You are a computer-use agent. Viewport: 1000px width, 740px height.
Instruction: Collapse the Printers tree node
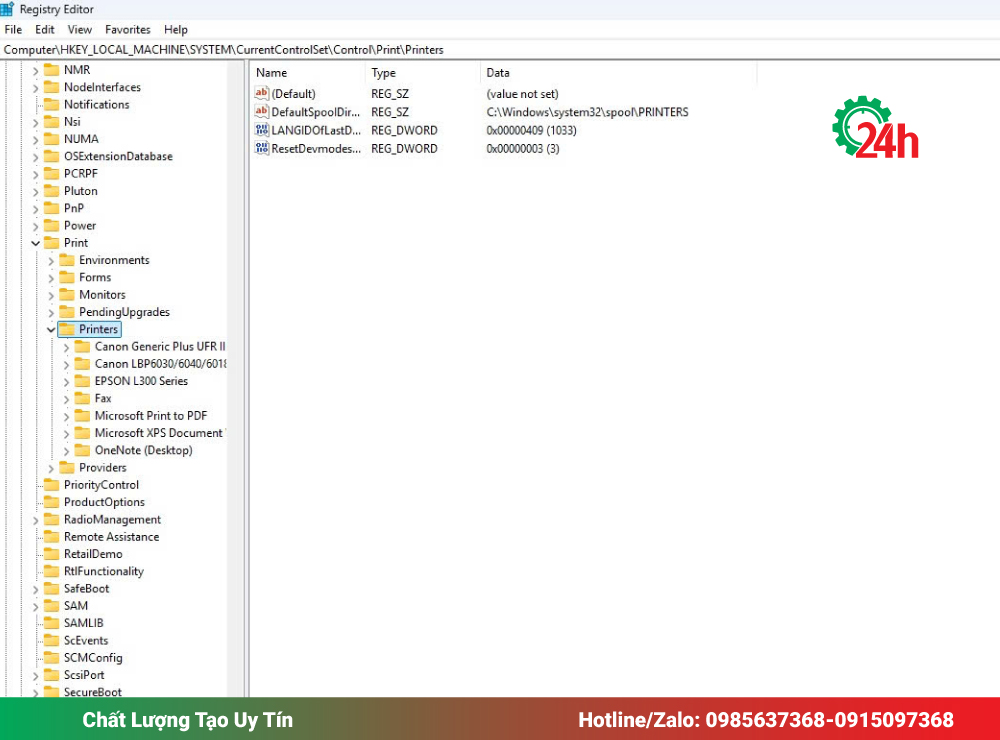[51, 330]
